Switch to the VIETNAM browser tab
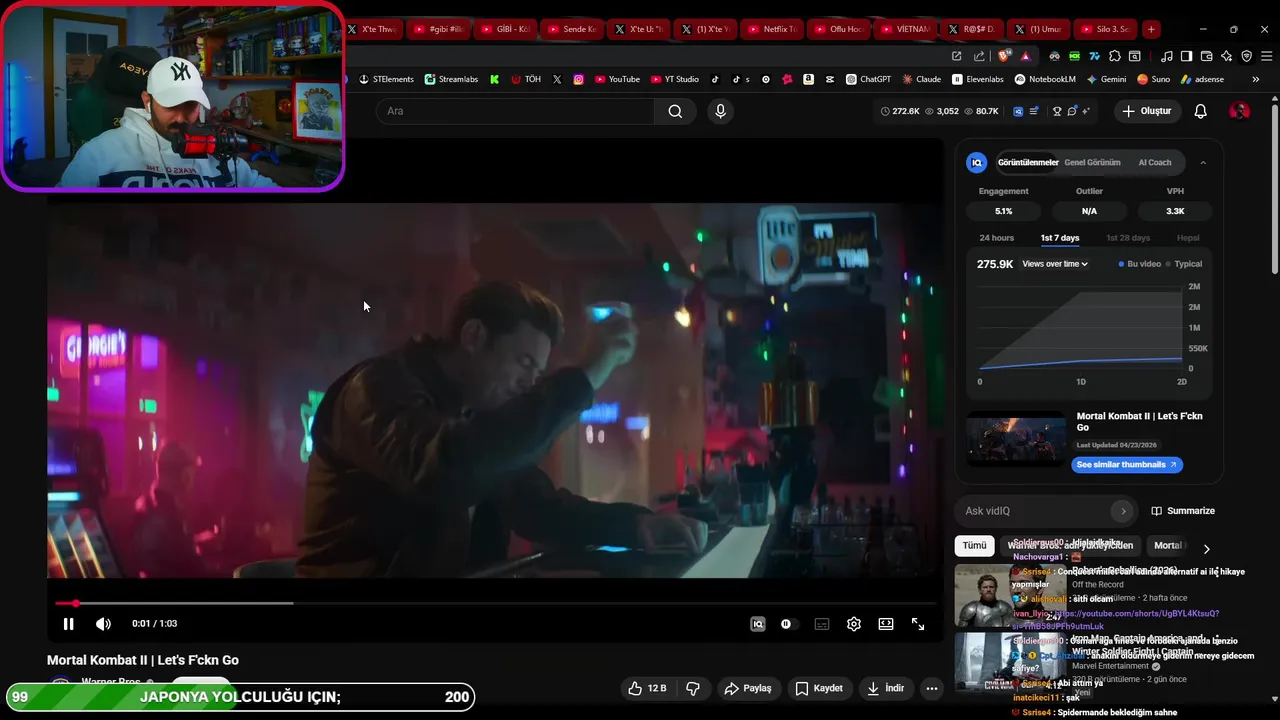 [x=907, y=29]
